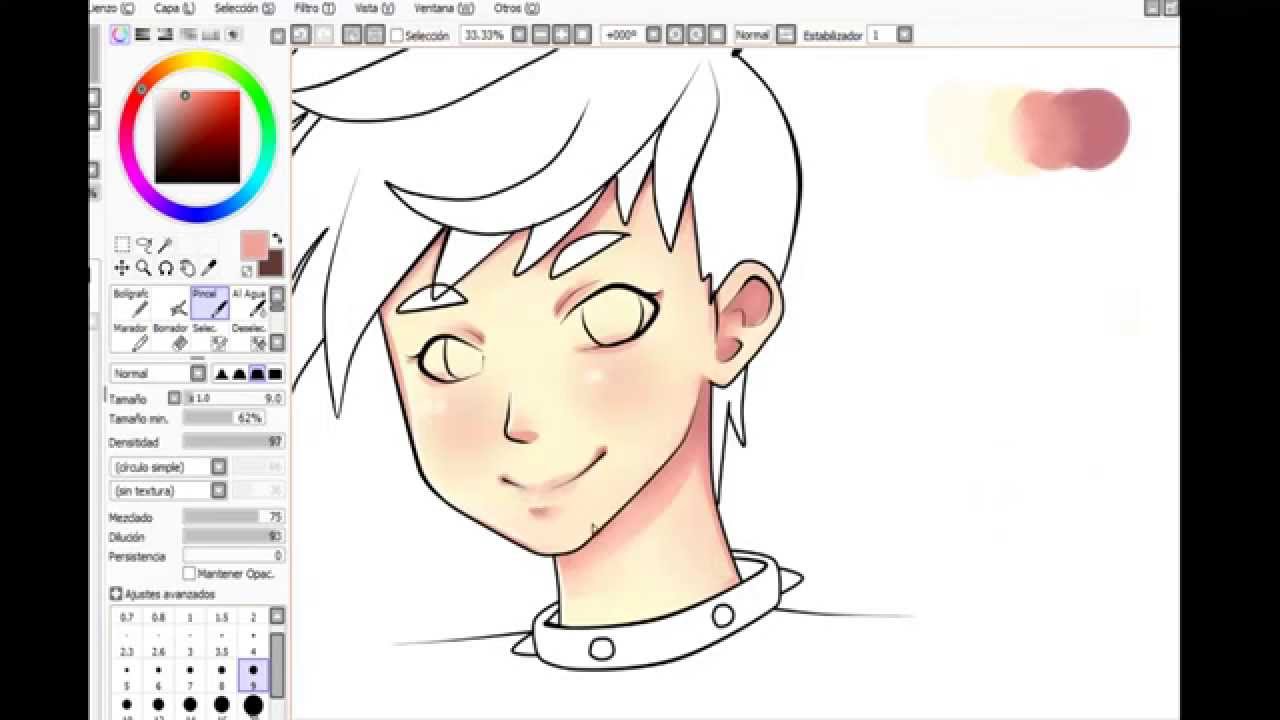
Task: Click the brown background color swatch
Action: (272, 263)
